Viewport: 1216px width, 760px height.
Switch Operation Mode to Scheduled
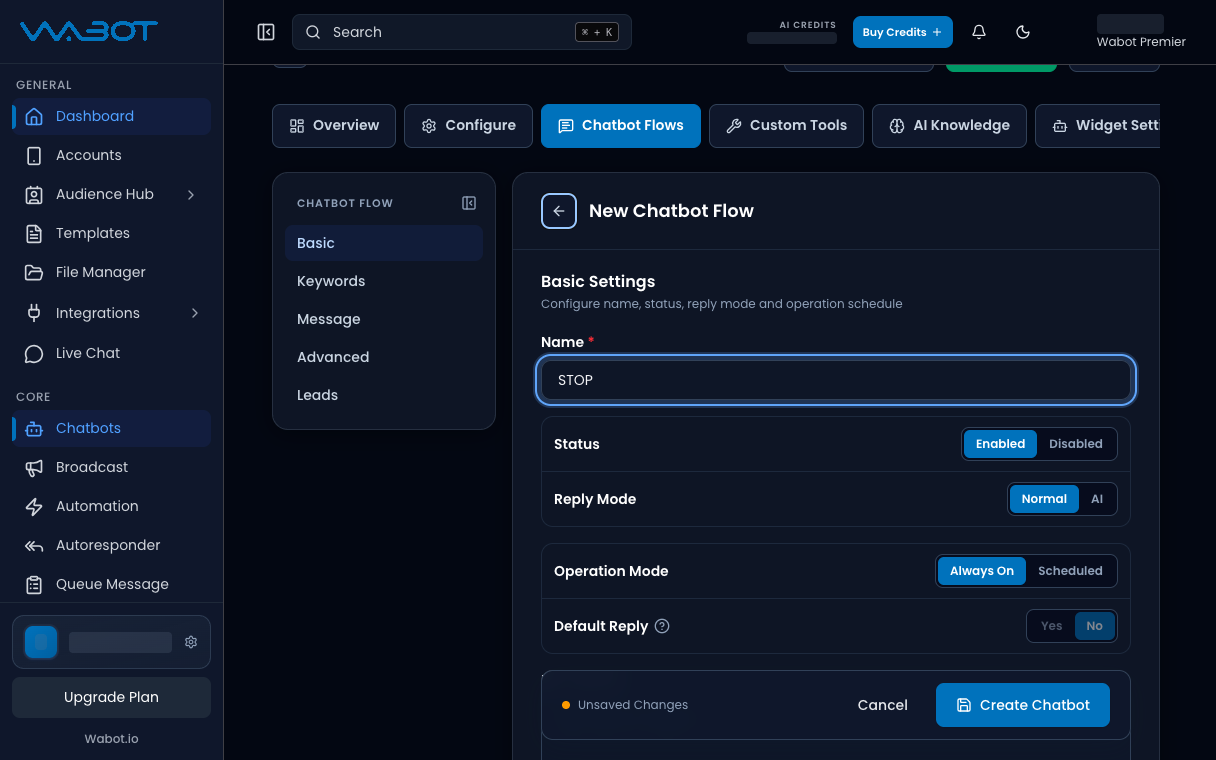click(x=1070, y=571)
